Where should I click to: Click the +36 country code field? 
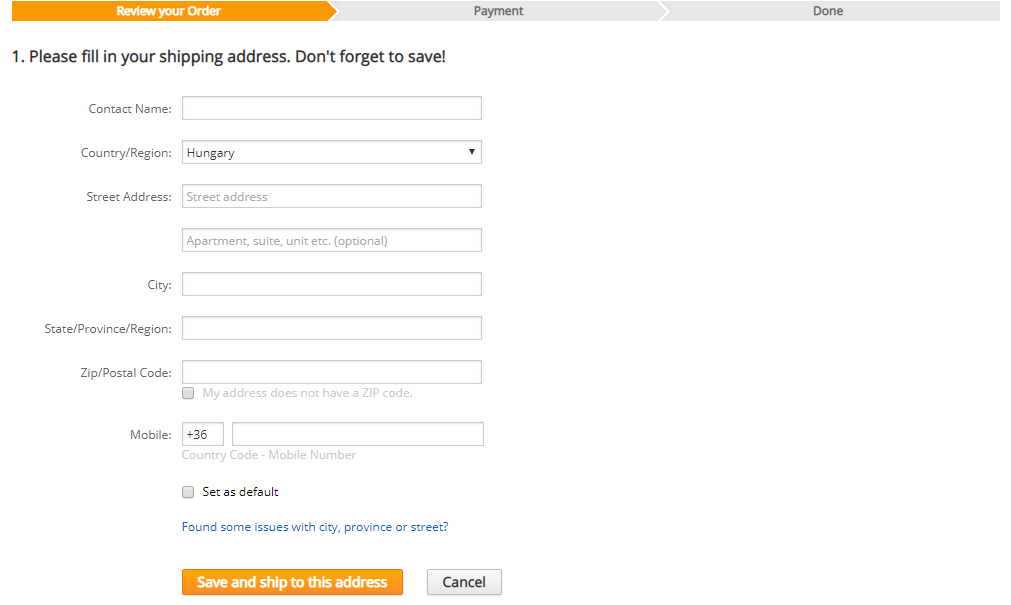tap(202, 434)
